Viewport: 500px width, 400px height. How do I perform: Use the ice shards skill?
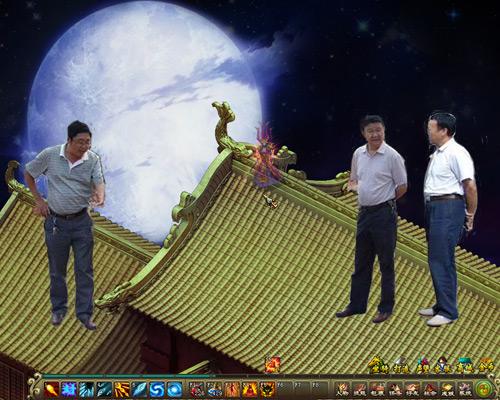(87, 389)
